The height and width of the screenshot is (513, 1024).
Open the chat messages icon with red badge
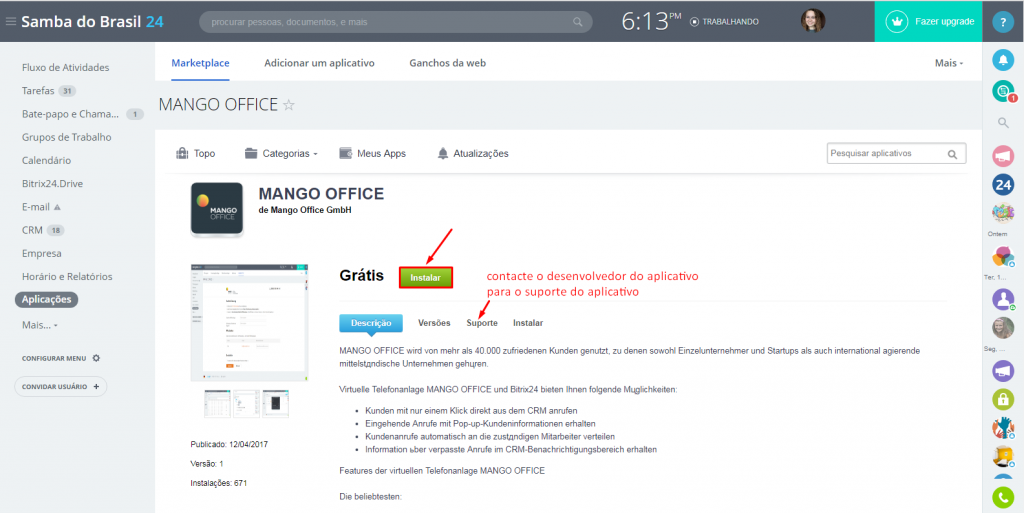click(1003, 91)
